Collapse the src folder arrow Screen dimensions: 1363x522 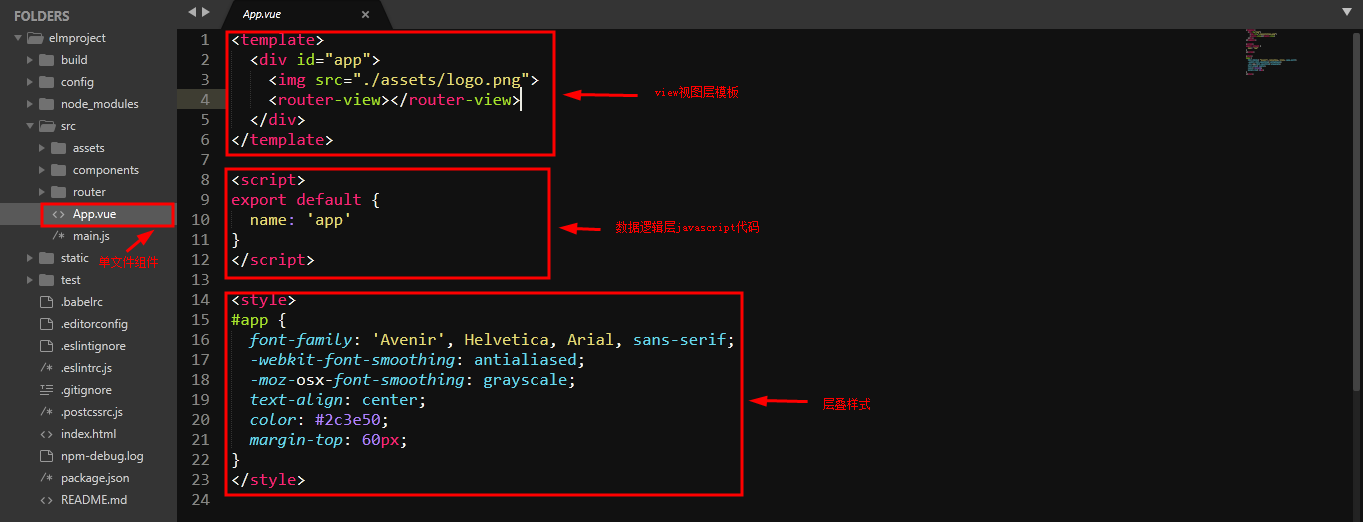30,126
